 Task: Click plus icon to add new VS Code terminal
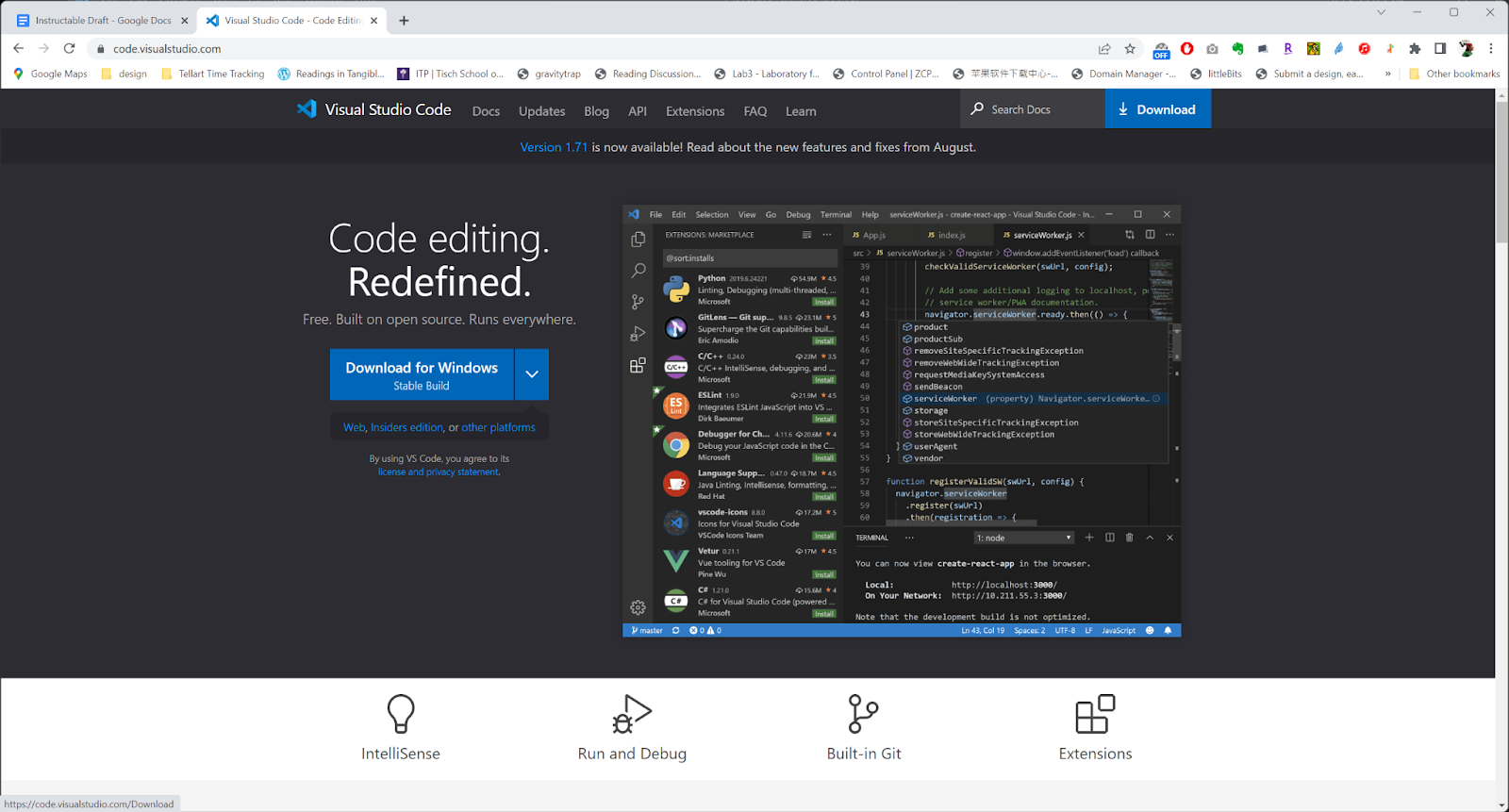1089,538
